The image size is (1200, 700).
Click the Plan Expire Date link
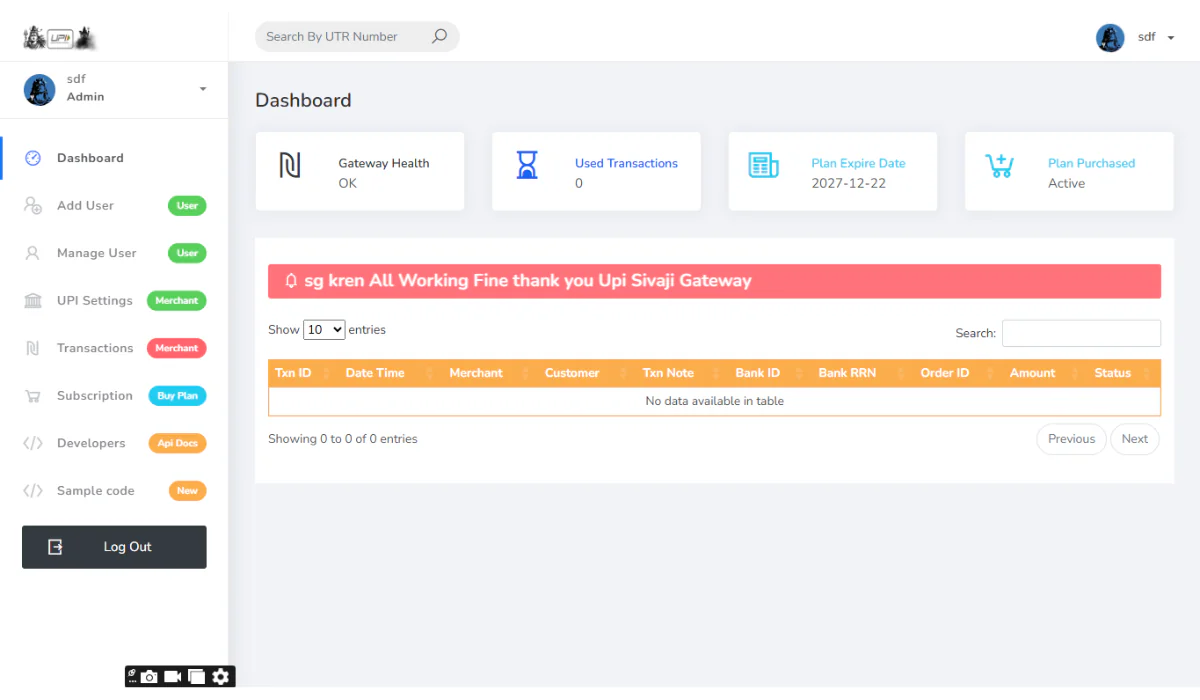(x=858, y=163)
